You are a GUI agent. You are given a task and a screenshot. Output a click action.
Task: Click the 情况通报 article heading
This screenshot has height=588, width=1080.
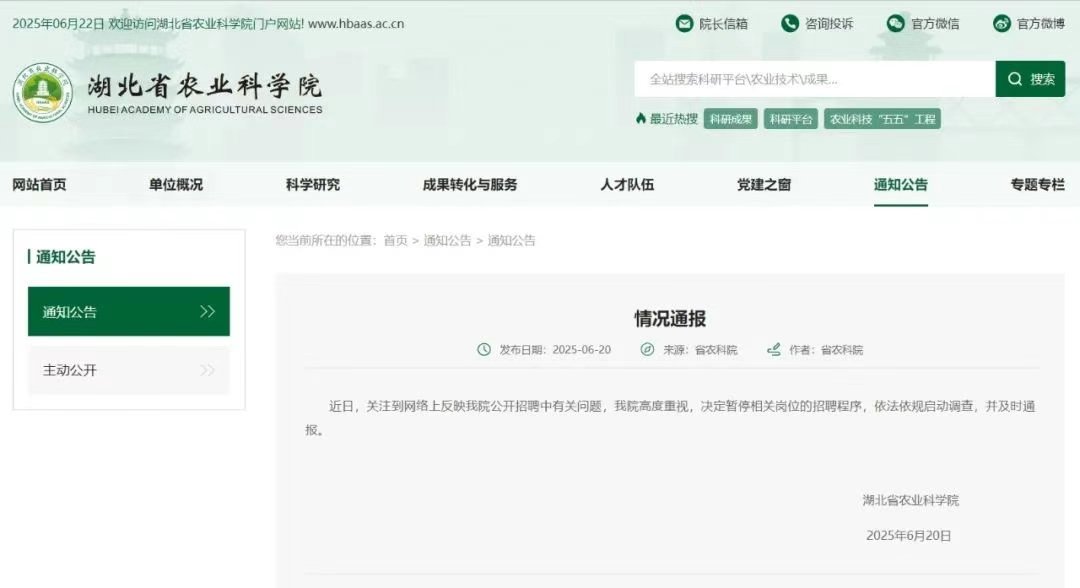[x=670, y=318]
